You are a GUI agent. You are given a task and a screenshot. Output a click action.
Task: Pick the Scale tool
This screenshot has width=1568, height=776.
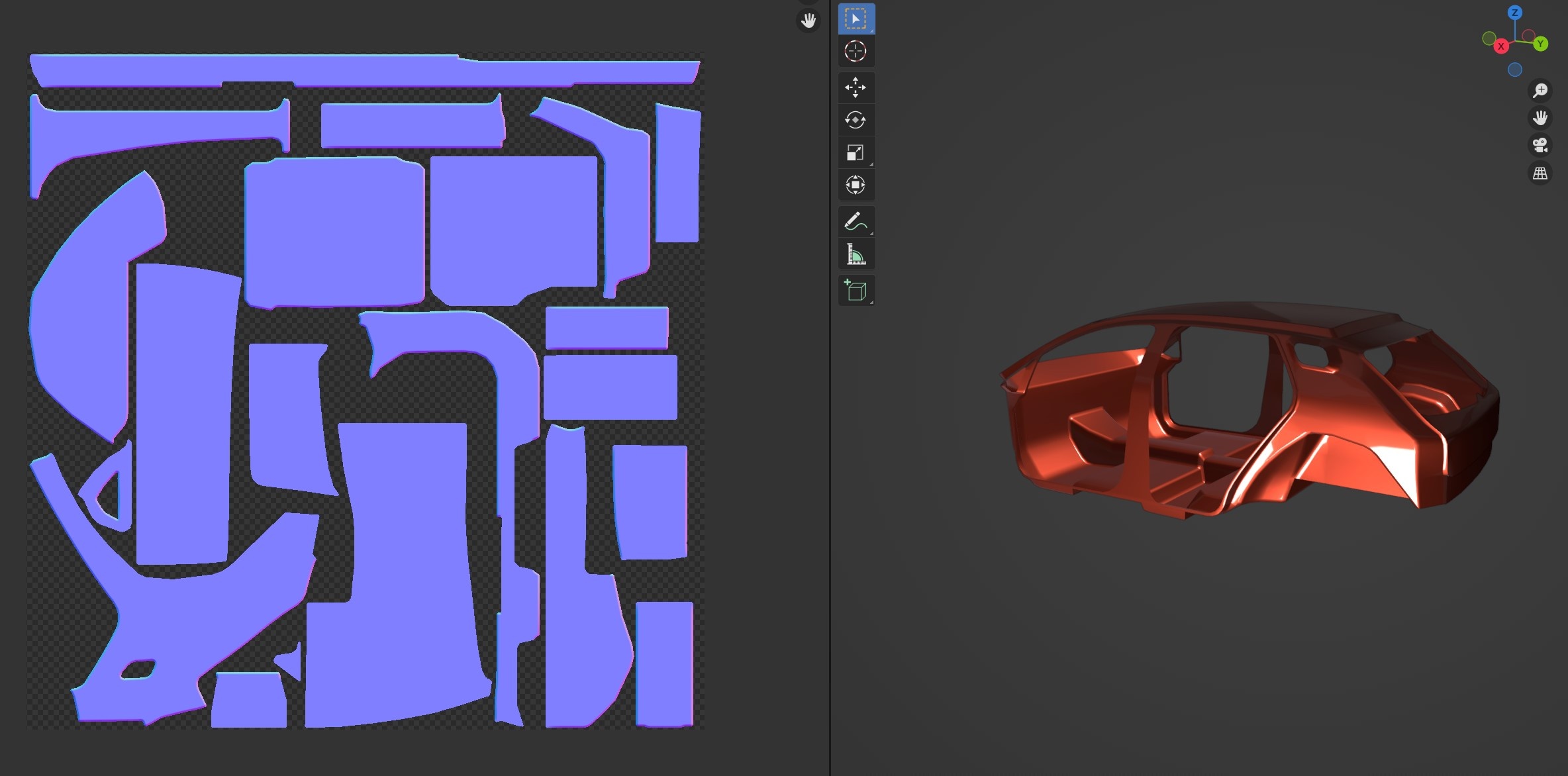click(x=856, y=152)
